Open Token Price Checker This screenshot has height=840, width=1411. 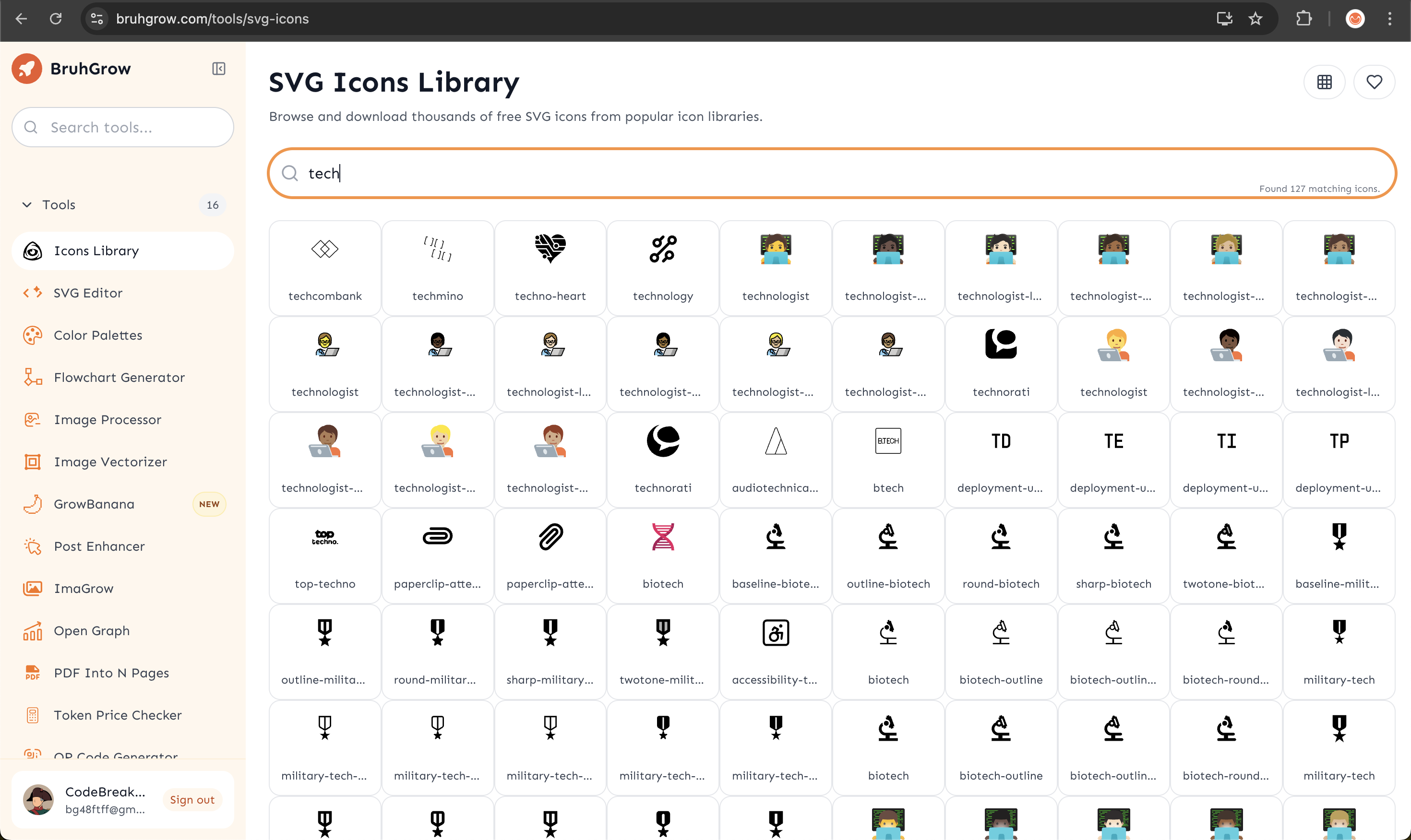pos(123,715)
